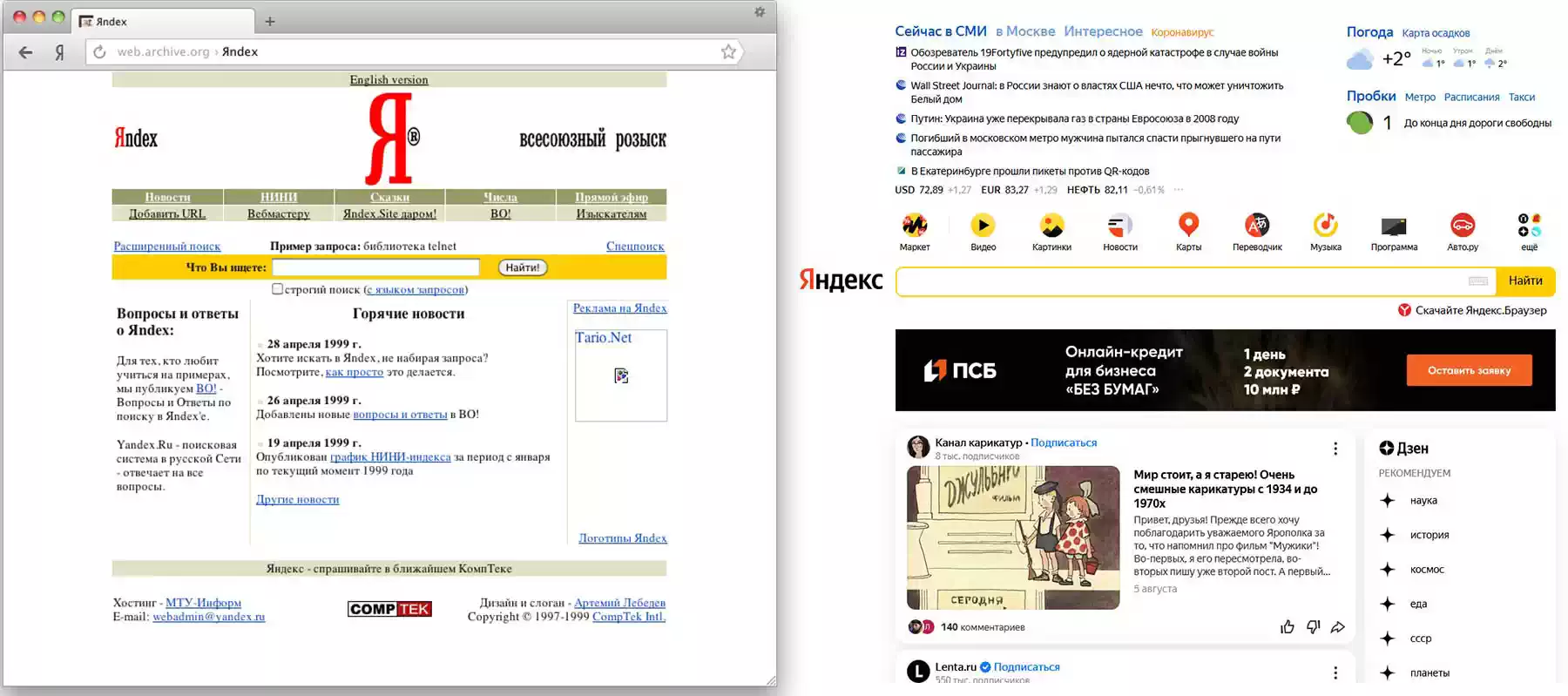Open the English version link
The image size is (1568, 696).
pos(389,80)
